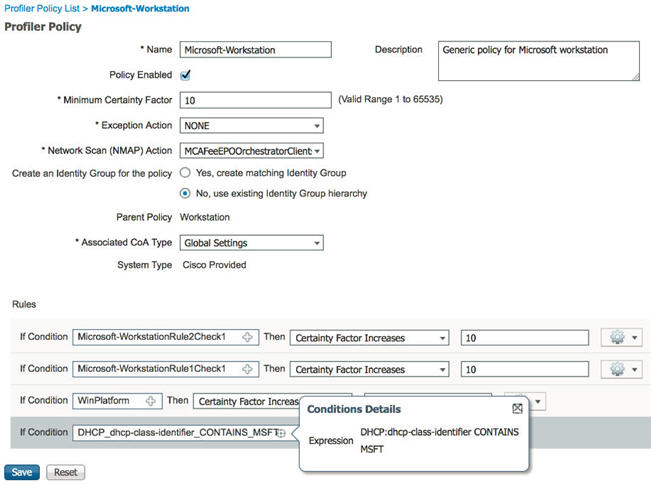651x485 pixels.
Task: Uncheck the Policy Enabled checkbox
Action: pyautogui.click(x=185, y=75)
